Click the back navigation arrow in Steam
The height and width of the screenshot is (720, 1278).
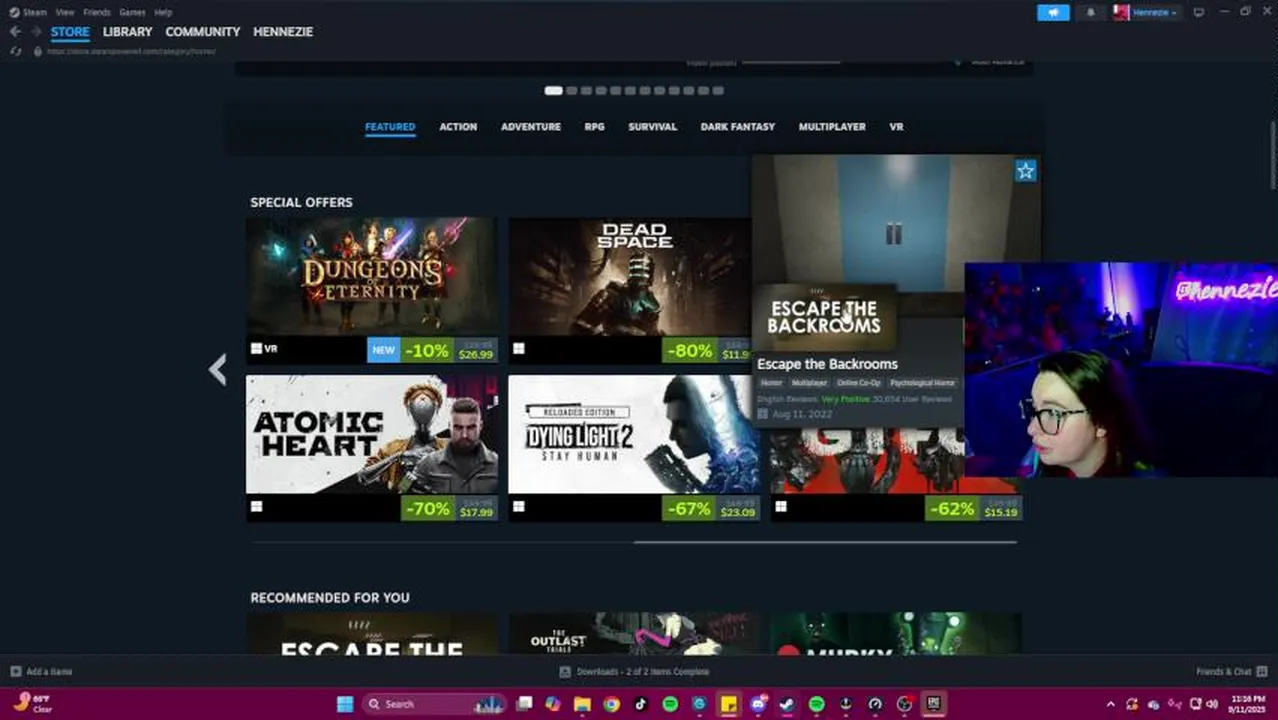(x=15, y=32)
